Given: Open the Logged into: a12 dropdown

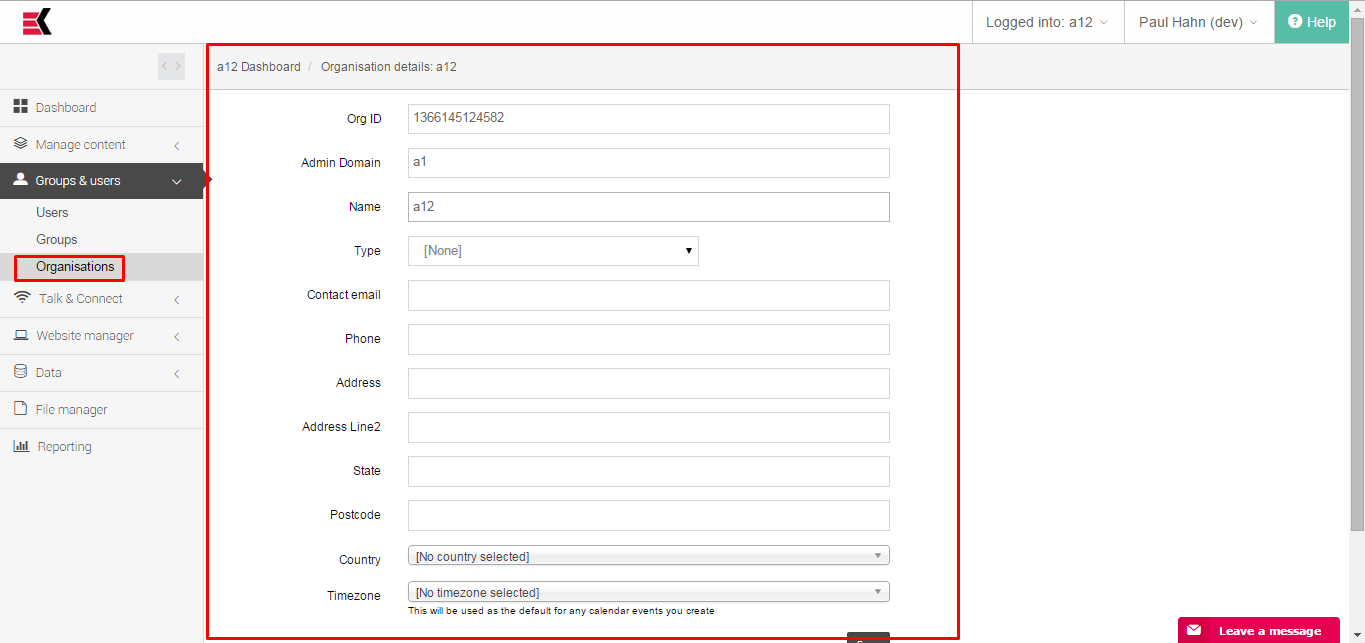Looking at the screenshot, I should (x=1047, y=22).
